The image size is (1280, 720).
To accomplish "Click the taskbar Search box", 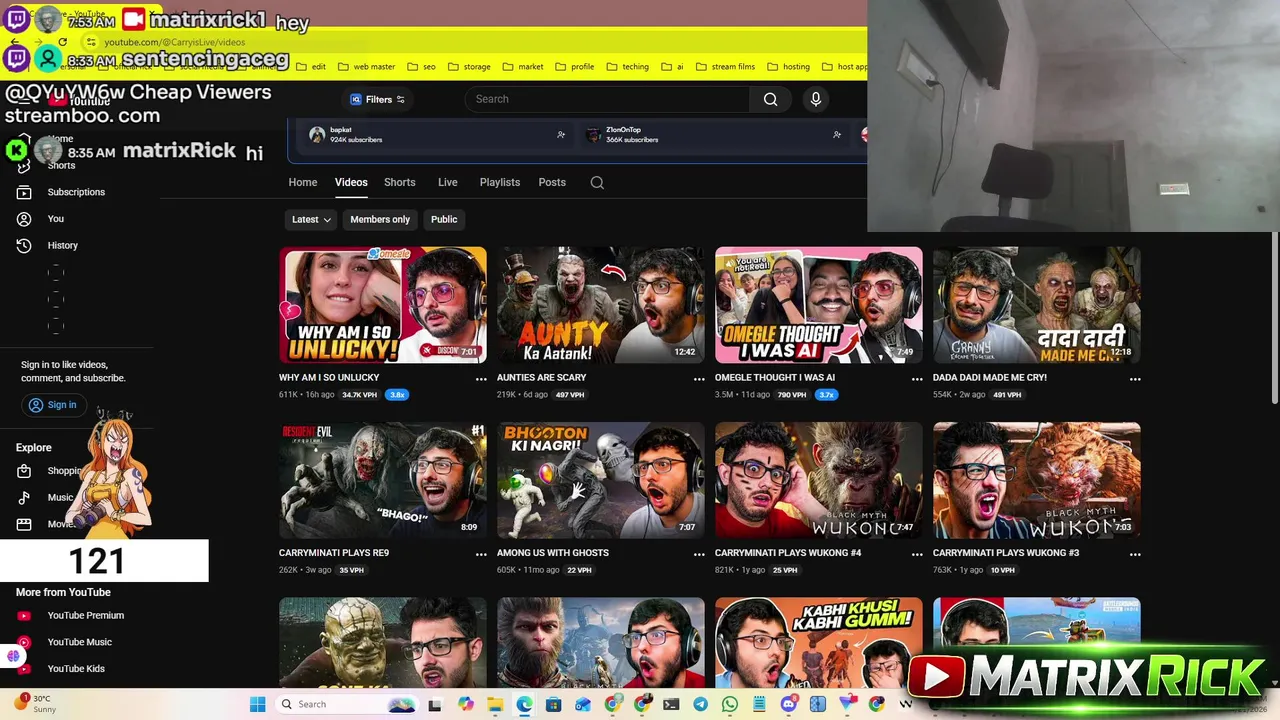I will tap(346, 704).
